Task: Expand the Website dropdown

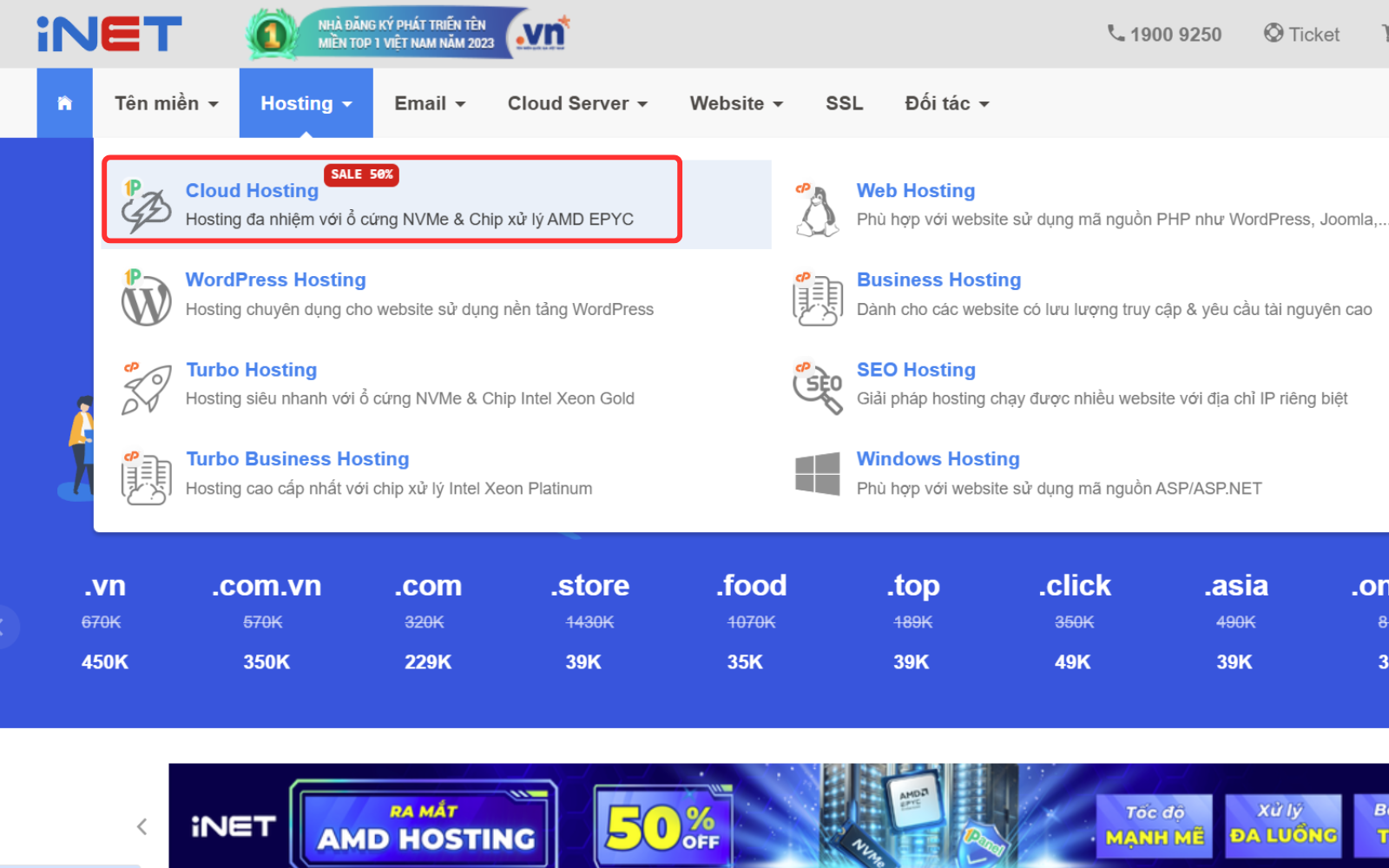Action: [x=736, y=103]
